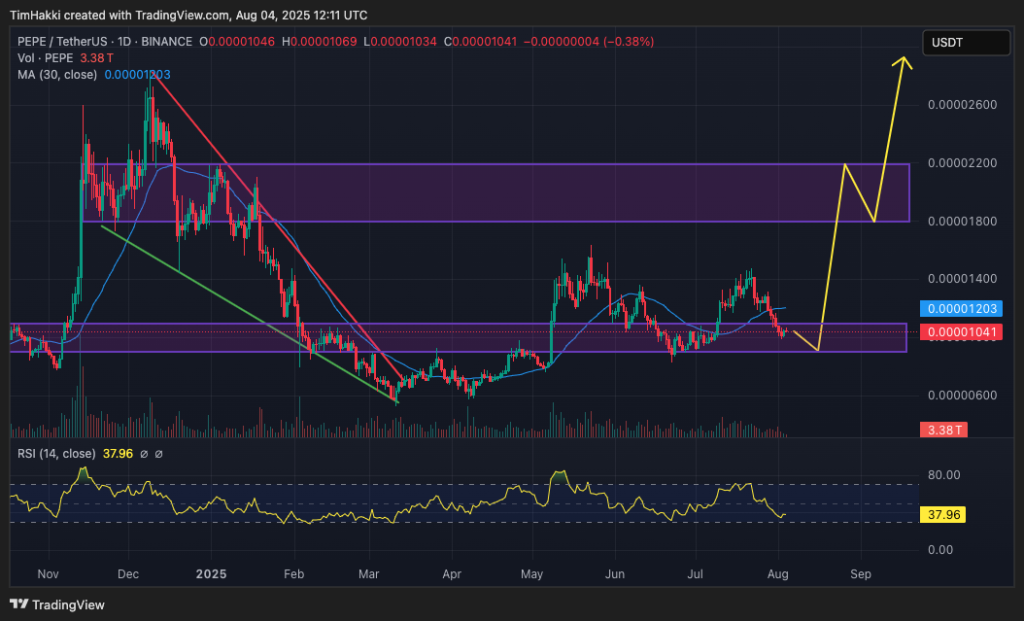Click the 3.38 T volume axis label

tap(944, 430)
